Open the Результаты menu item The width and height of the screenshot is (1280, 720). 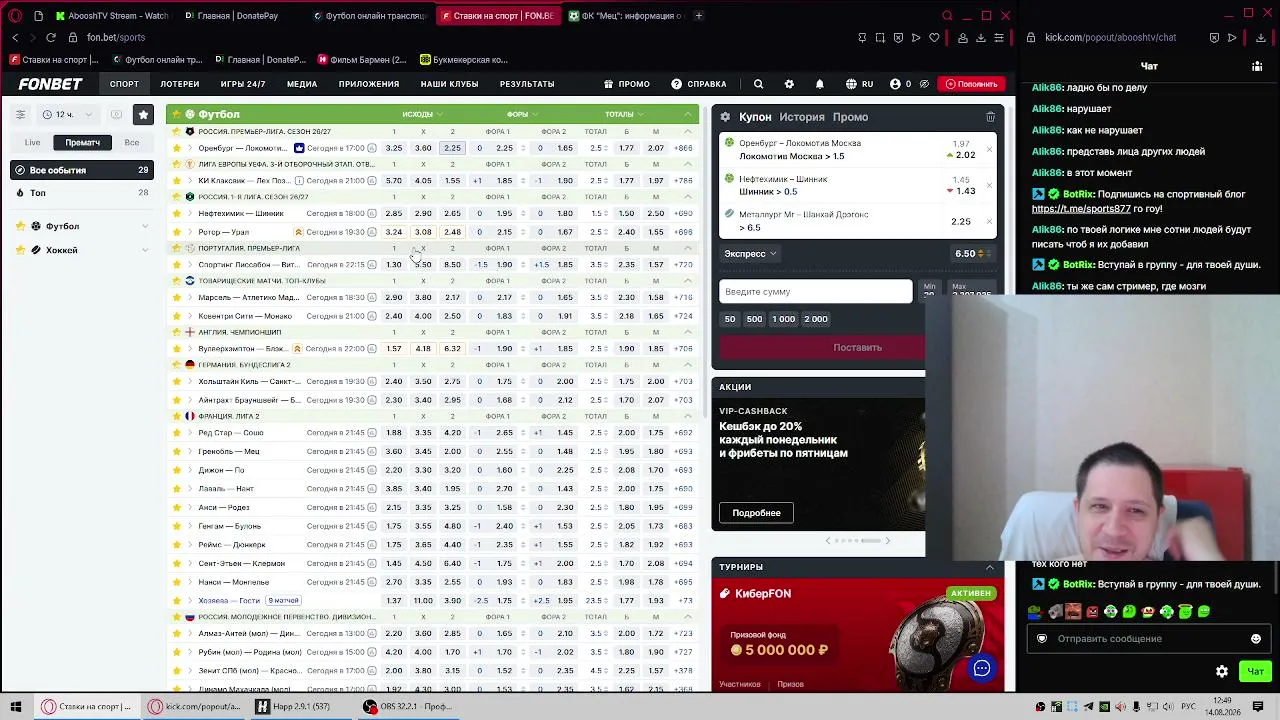tap(527, 84)
